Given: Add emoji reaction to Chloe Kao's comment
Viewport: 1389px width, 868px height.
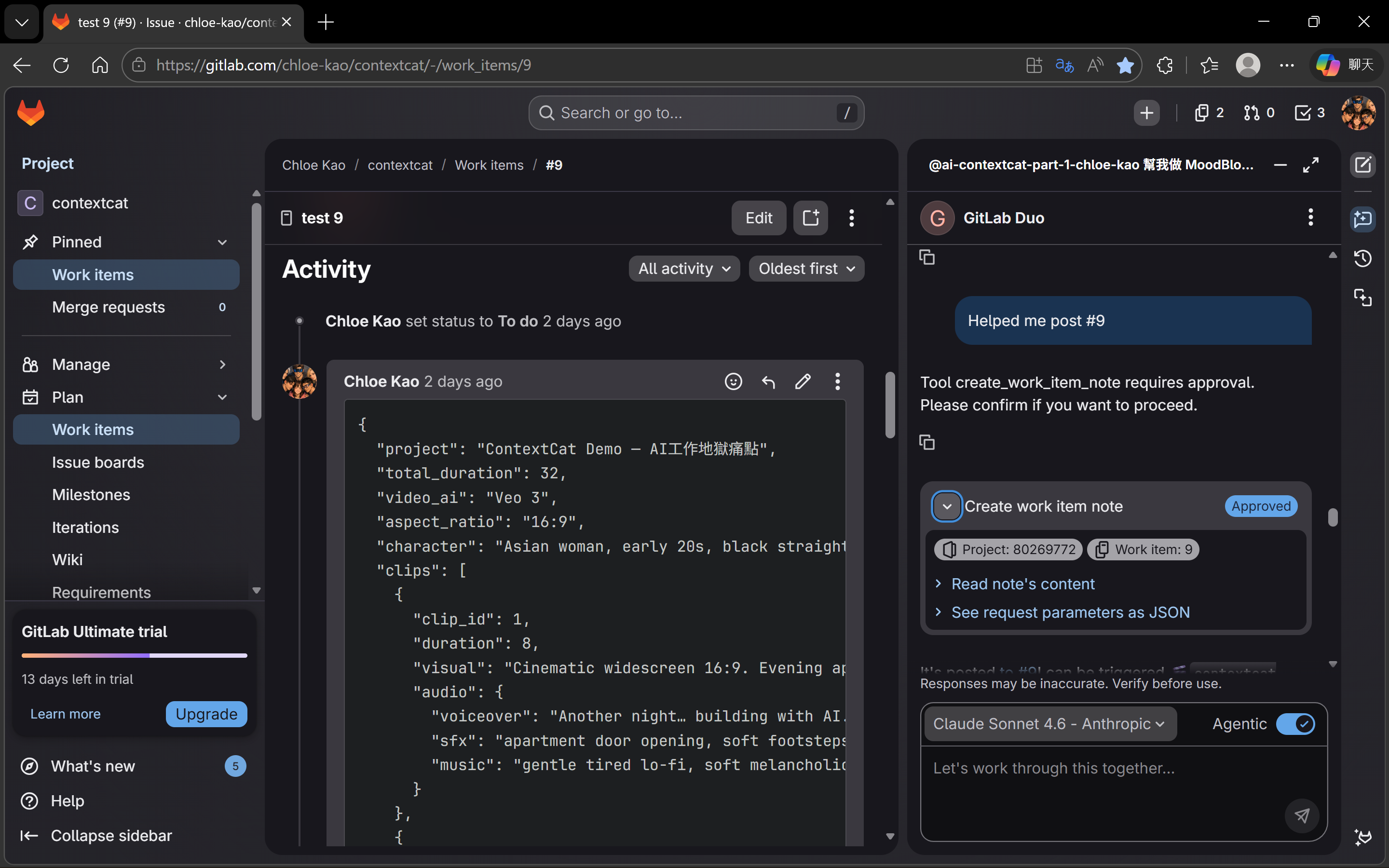Looking at the screenshot, I should pos(733,381).
